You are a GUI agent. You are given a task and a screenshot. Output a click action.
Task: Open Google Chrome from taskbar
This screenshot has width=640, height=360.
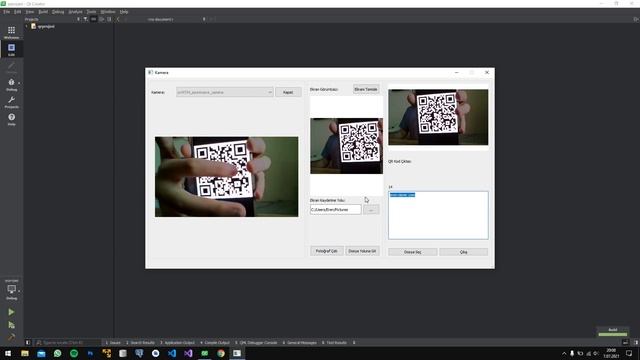[221, 353]
